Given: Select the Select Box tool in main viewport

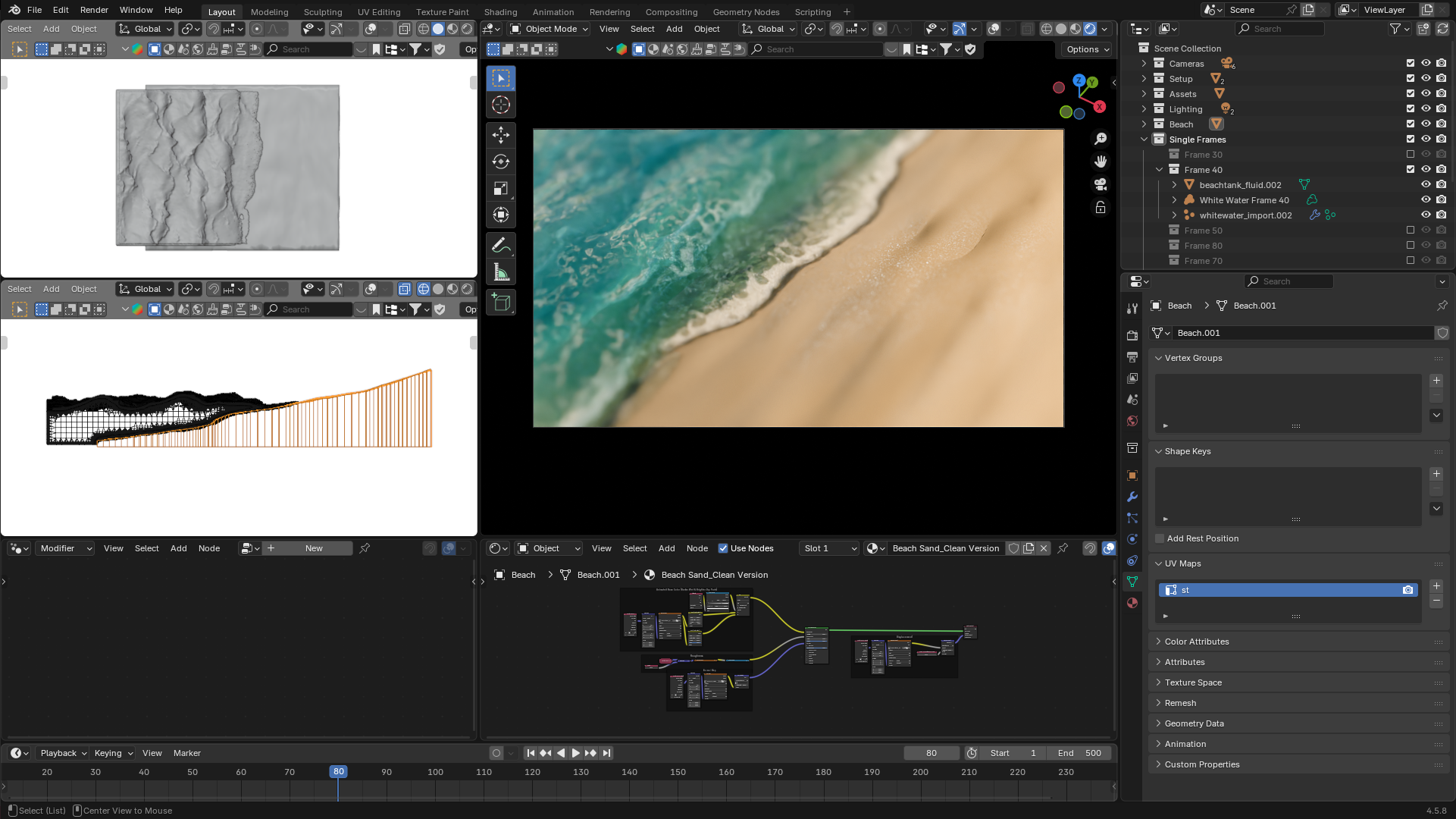Looking at the screenshot, I should (x=501, y=78).
